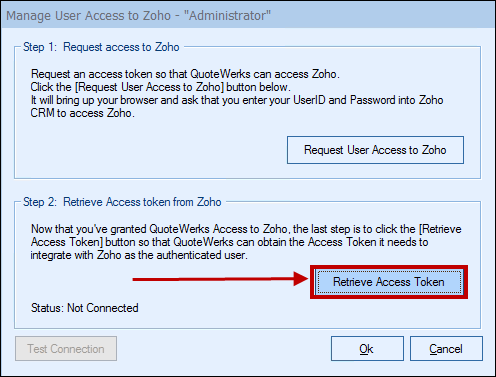Image resolution: width=496 pixels, height=377 pixels.
Task: Confirm the dialog with the Ok button
Action: click(x=367, y=349)
